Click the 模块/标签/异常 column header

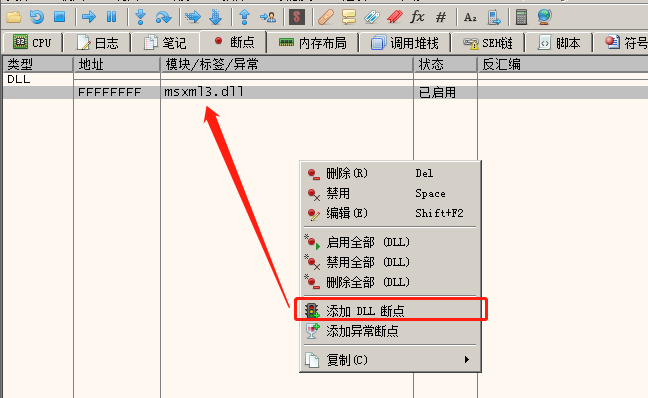[287, 64]
